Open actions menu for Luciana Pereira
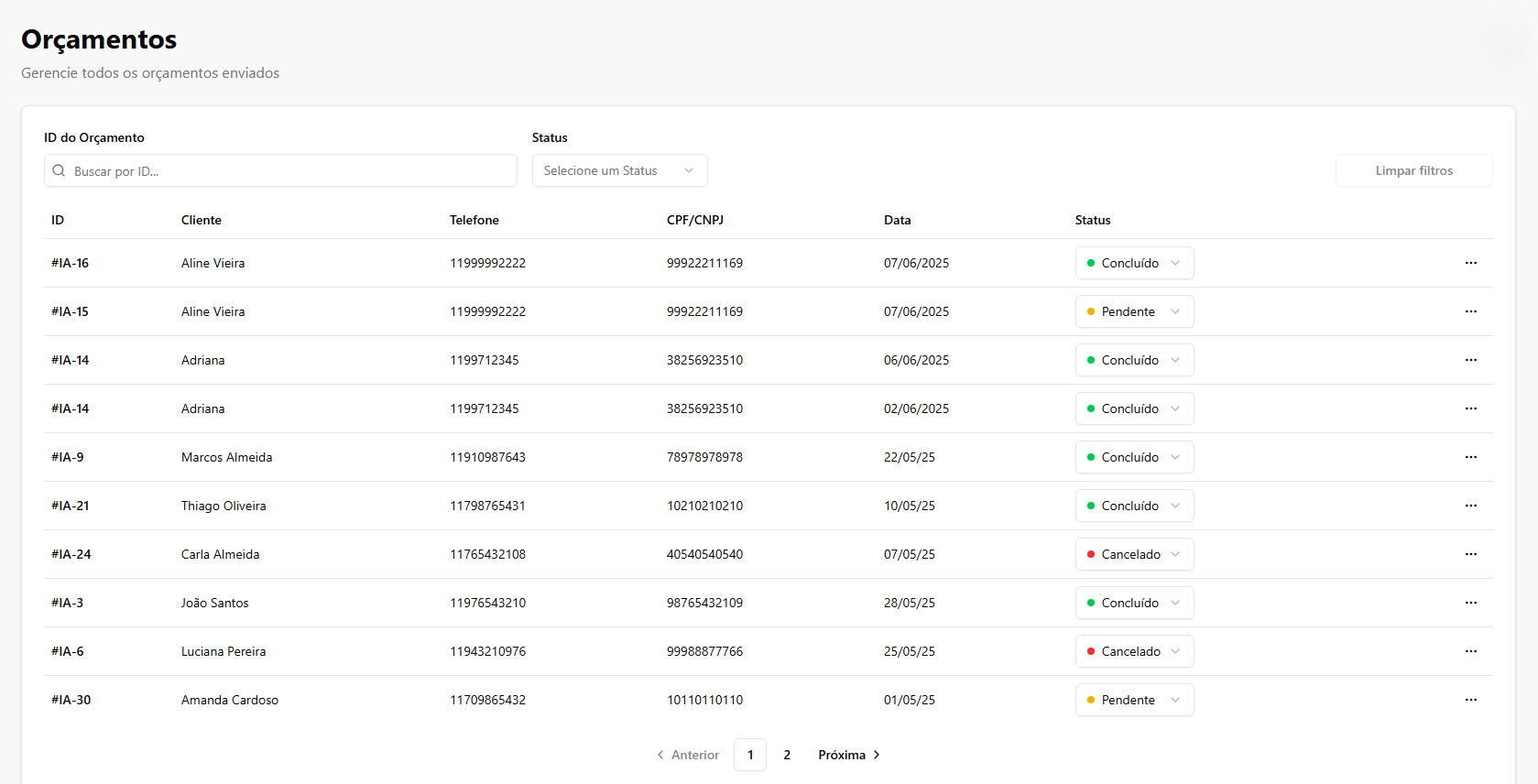This screenshot has width=1538, height=784. [1470, 651]
